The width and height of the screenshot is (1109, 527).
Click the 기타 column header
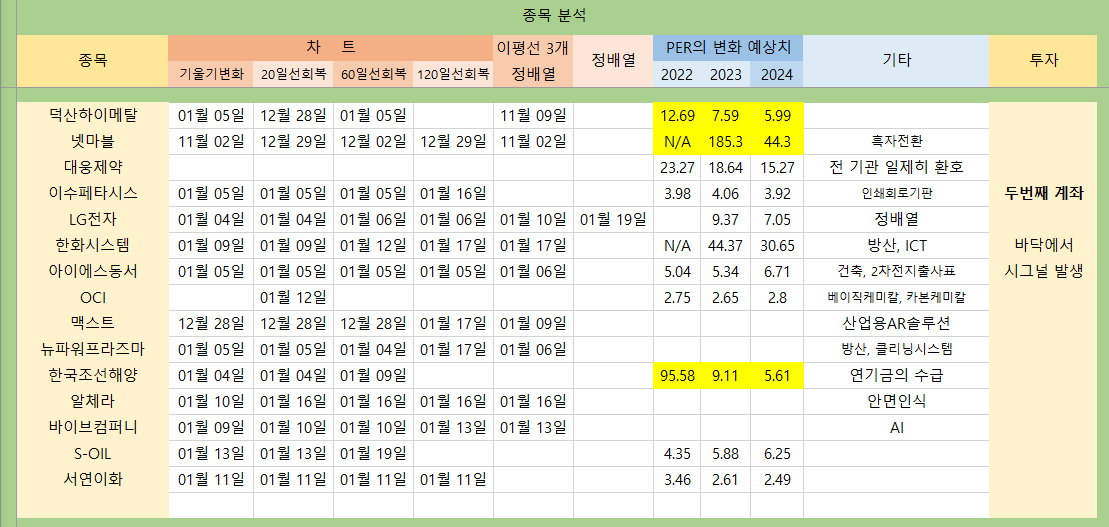point(896,60)
